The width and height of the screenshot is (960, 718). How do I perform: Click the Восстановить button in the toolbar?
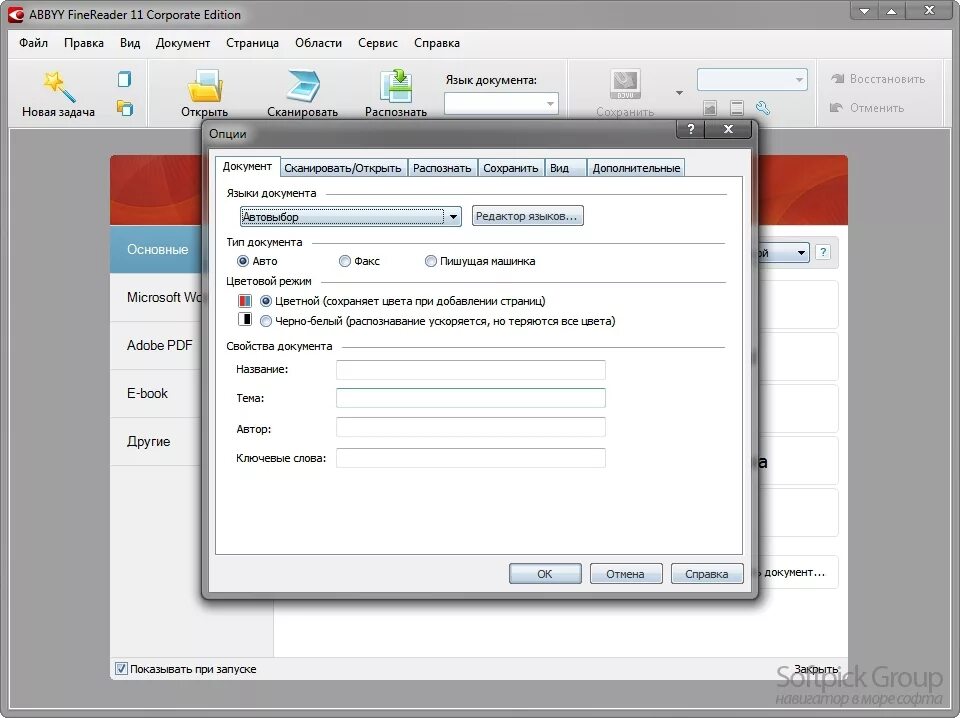click(878, 79)
